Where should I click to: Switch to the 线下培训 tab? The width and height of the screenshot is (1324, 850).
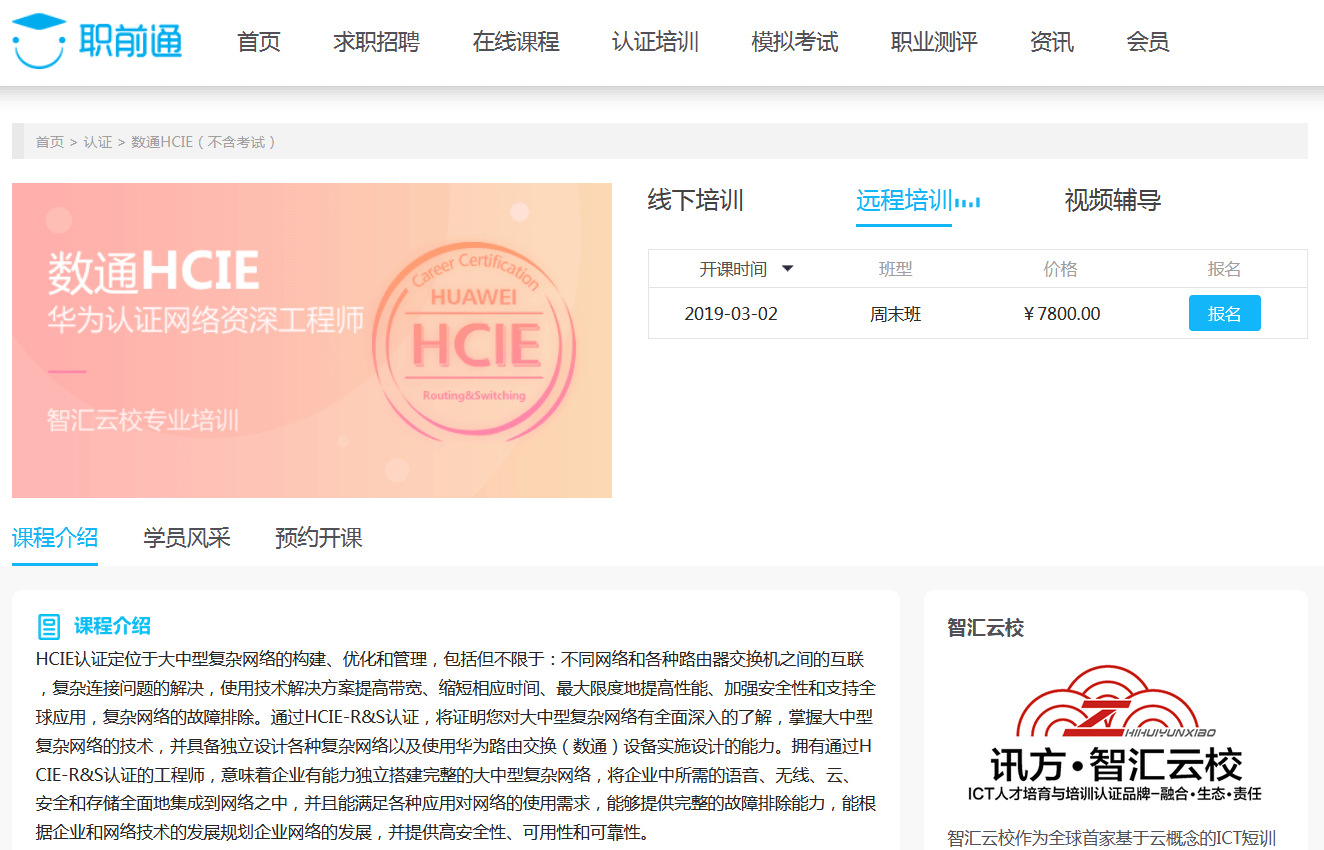[x=695, y=200]
